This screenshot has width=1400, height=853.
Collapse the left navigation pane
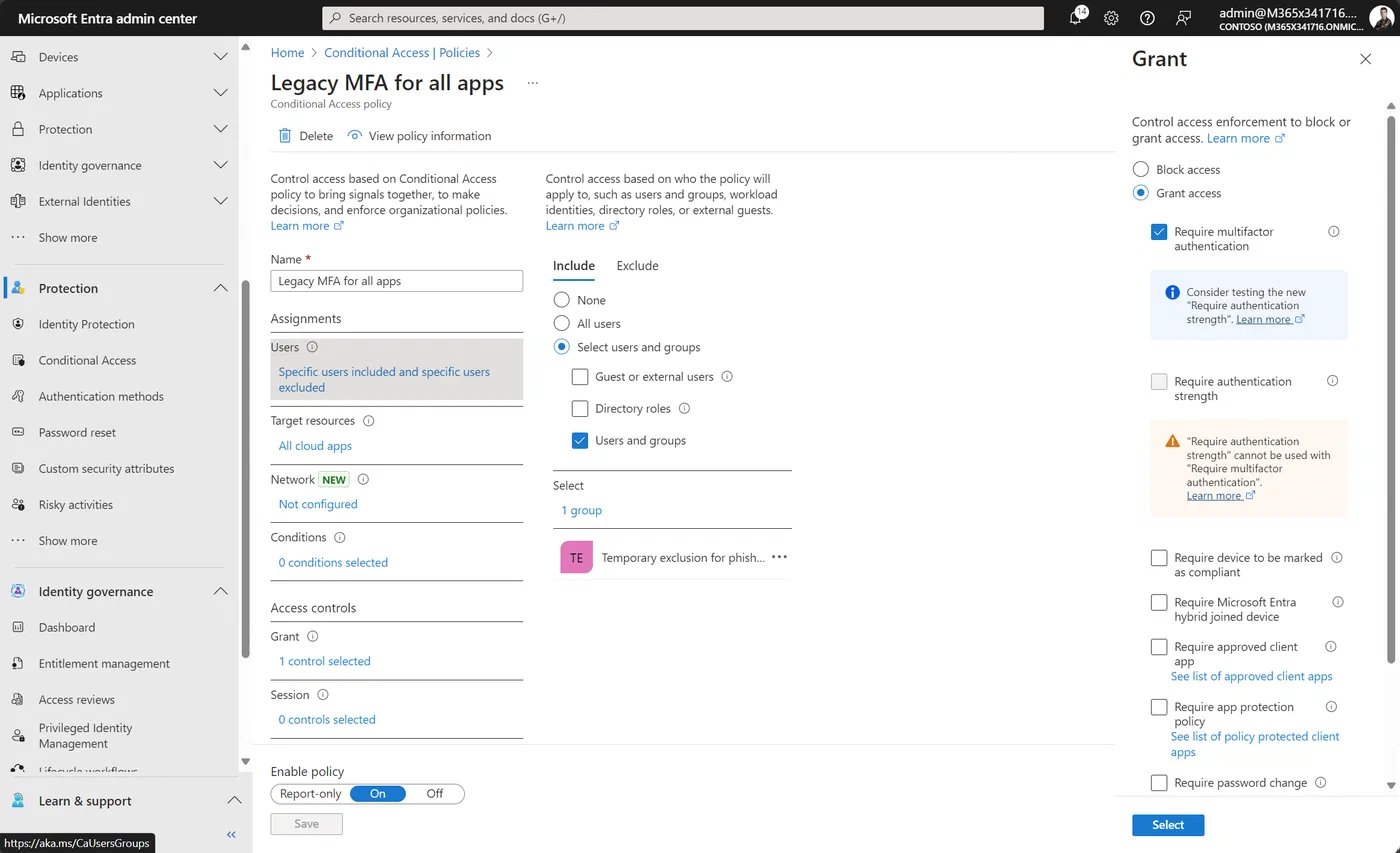click(231, 834)
